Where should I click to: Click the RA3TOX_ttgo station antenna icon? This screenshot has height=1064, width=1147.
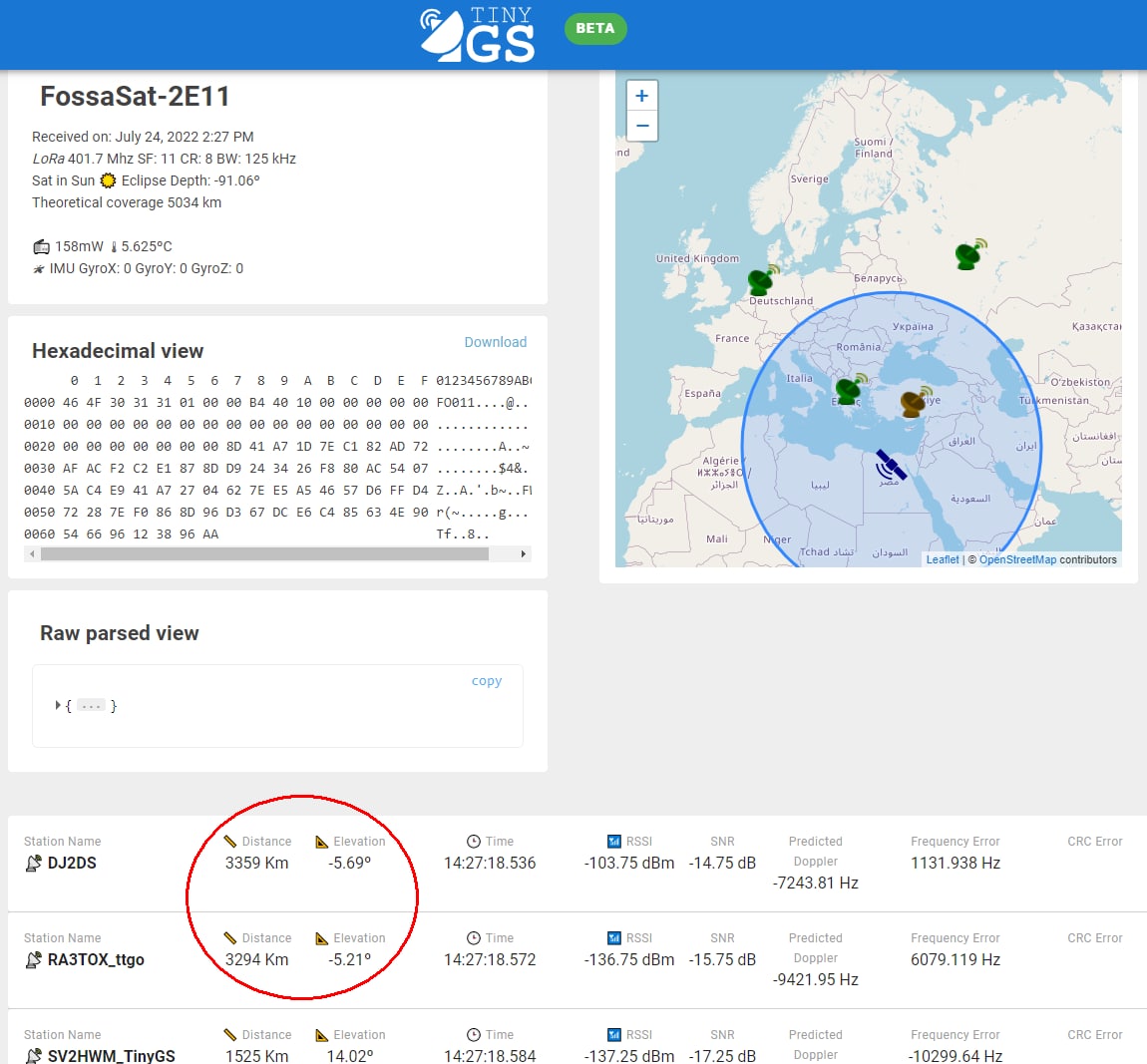point(33,960)
